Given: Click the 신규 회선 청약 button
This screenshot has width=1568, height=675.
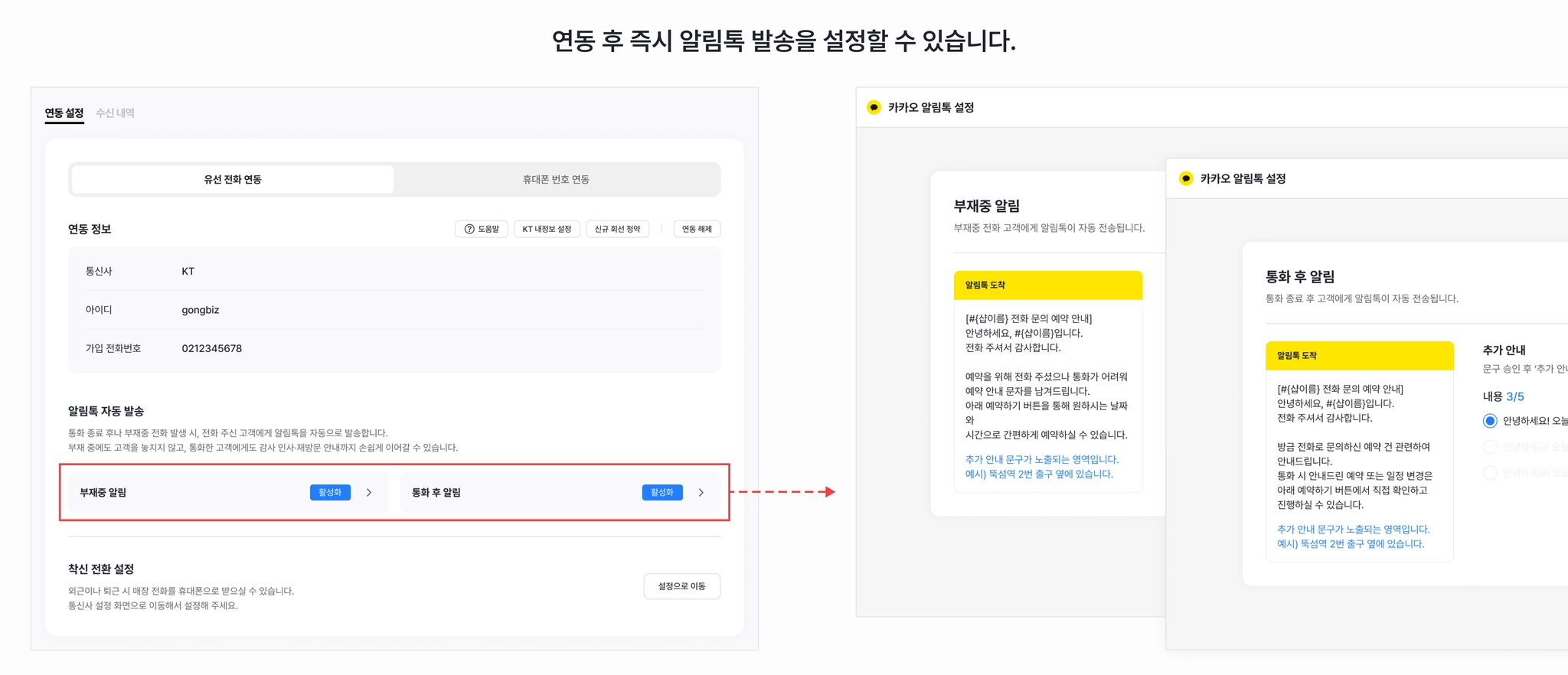Looking at the screenshot, I should pyautogui.click(x=618, y=229).
